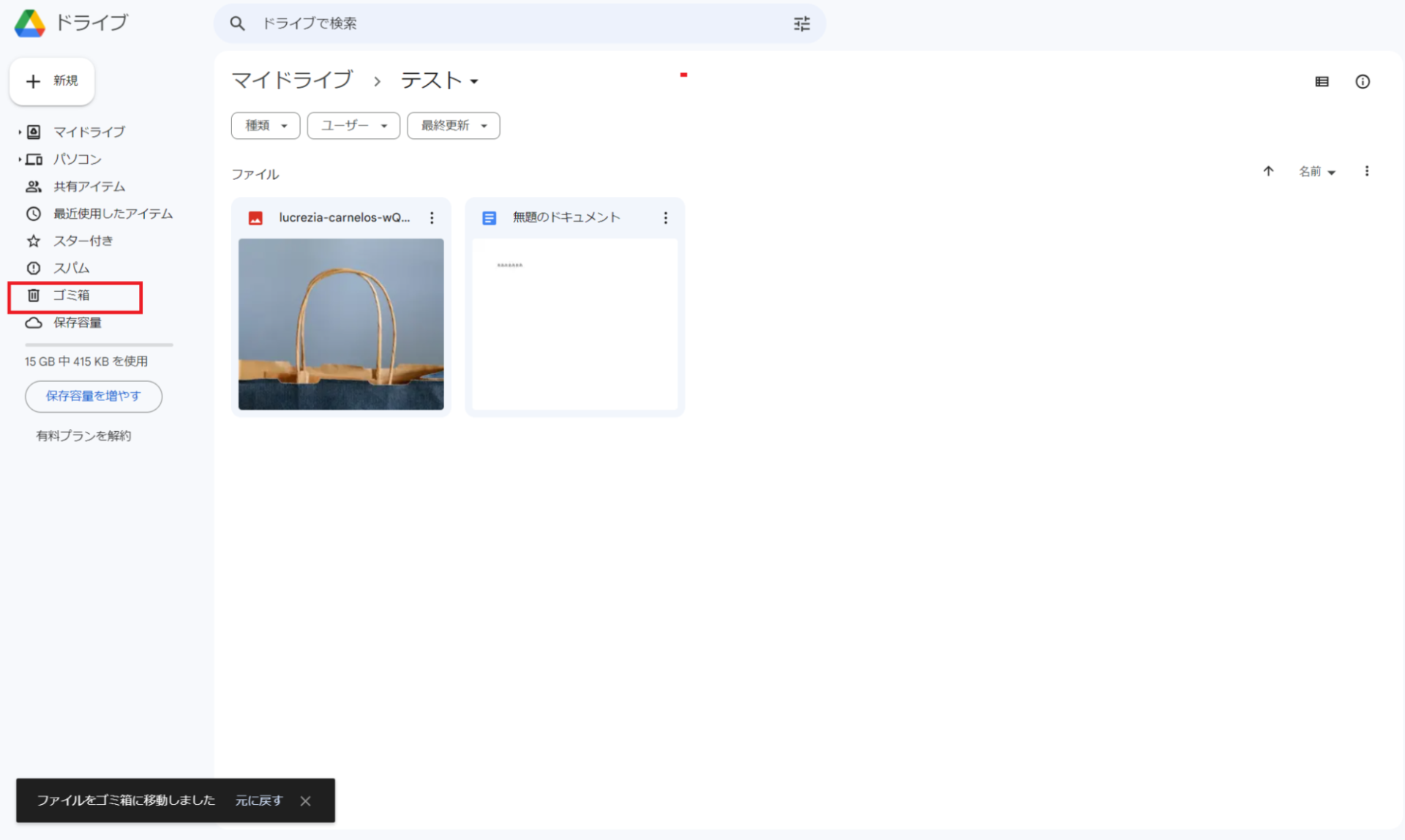Click 元に戻す undo link
The height and width of the screenshot is (840, 1405).
coord(258,801)
